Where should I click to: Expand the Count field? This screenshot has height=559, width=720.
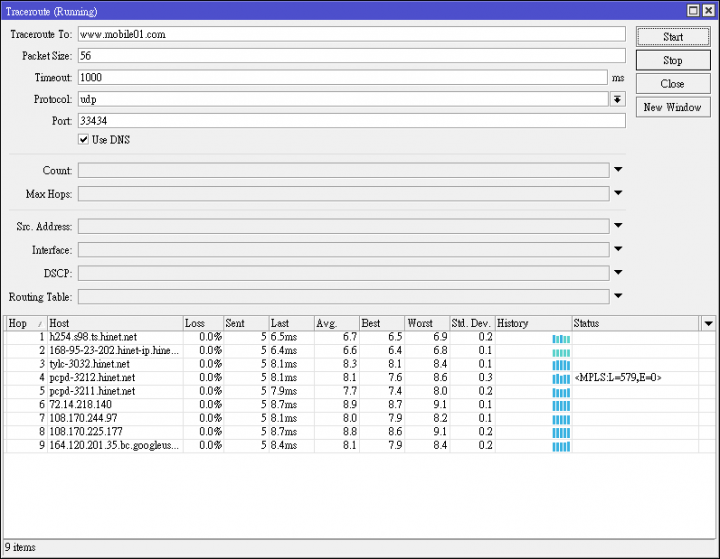(x=618, y=169)
